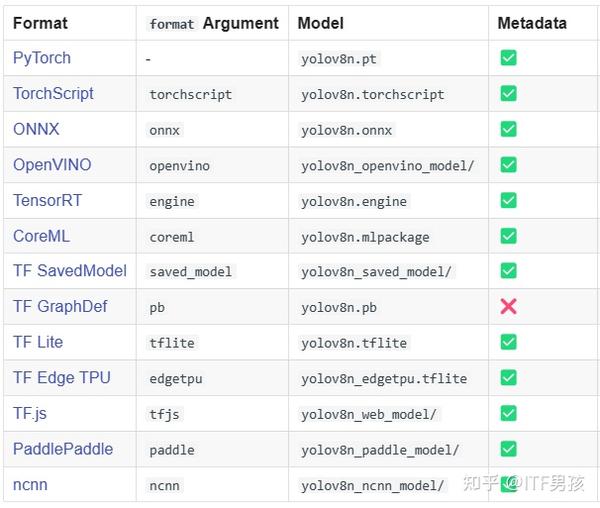
Task: Click the OpenVINO metadata checkmark
Action: pos(508,165)
